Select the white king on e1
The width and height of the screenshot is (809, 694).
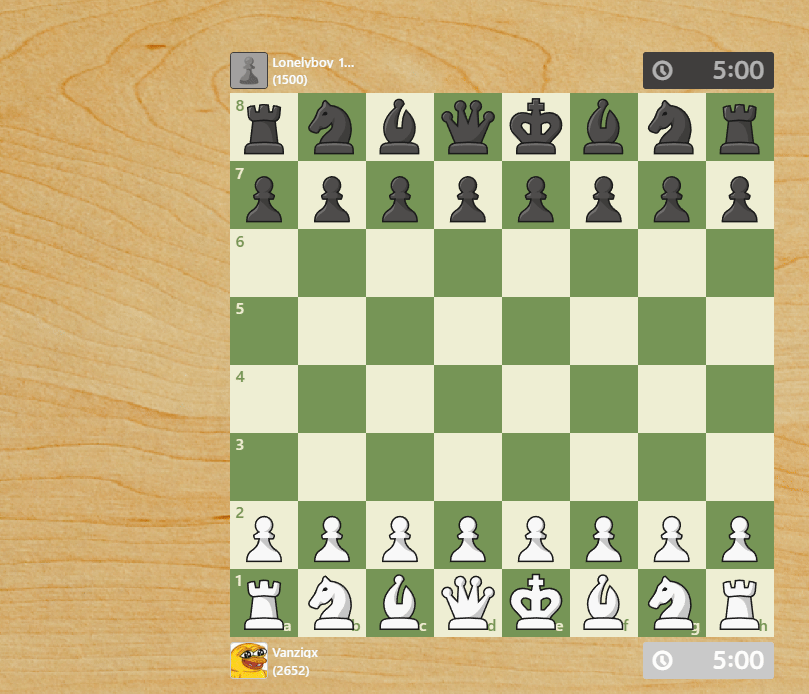(536, 603)
